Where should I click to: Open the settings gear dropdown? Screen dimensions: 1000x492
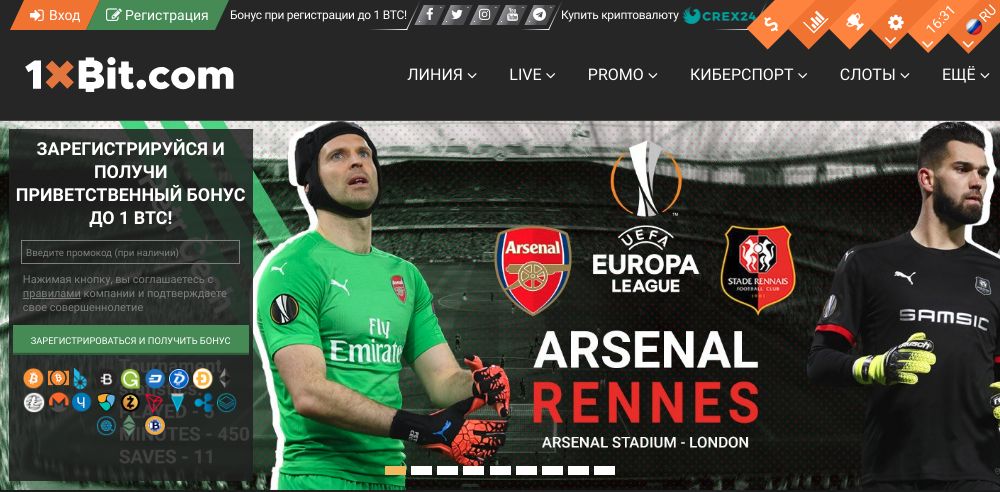895,24
